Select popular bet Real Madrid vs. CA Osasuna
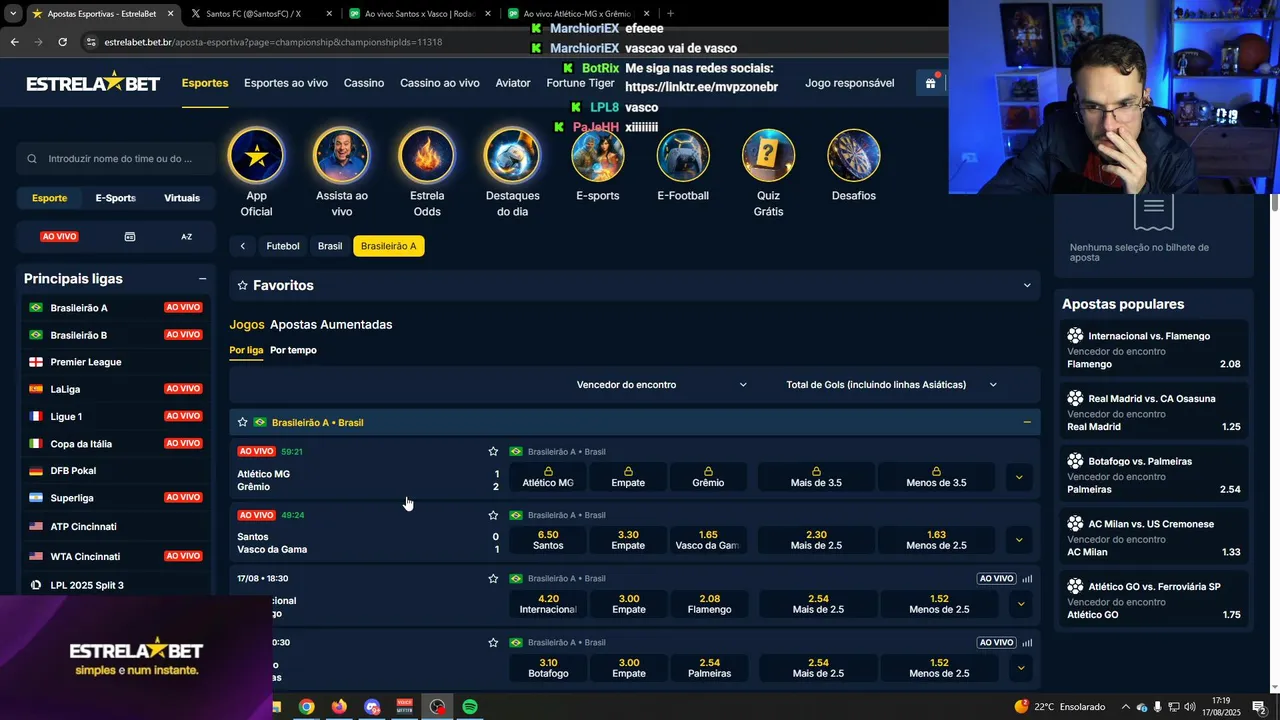Image resolution: width=1280 pixels, height=720 pixels. tap(1154, 412)
